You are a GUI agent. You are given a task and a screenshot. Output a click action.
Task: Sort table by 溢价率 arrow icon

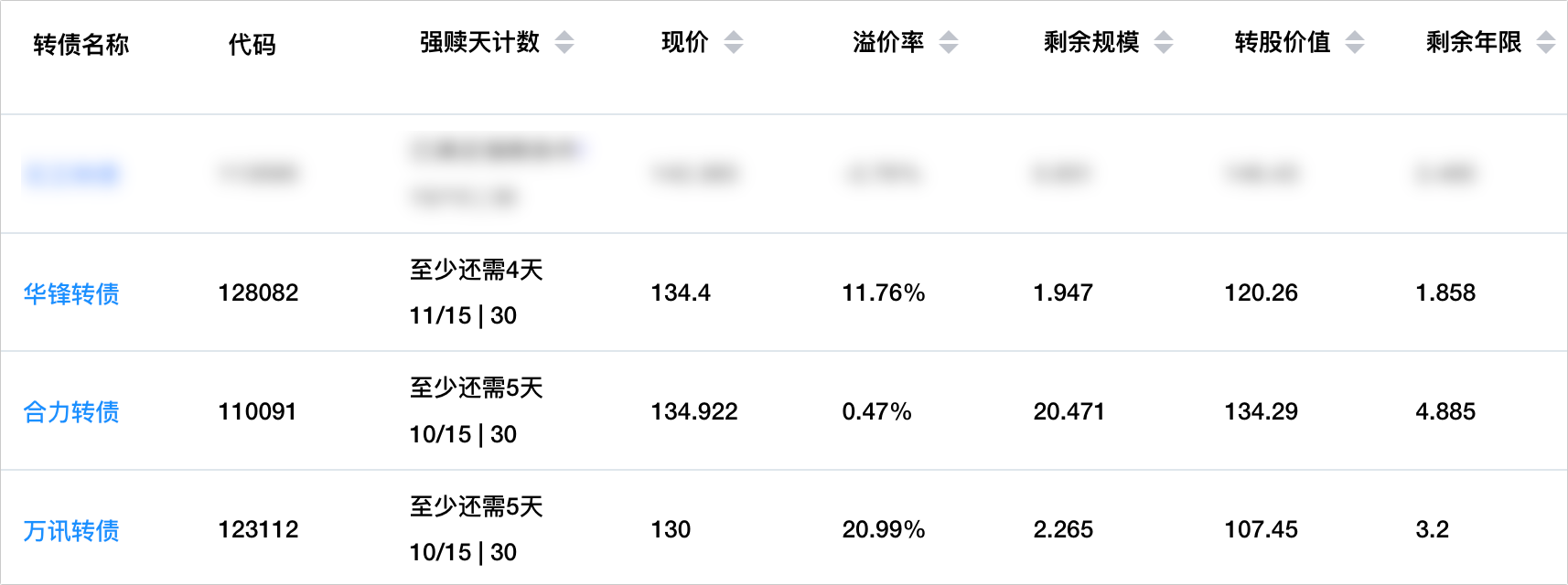click(x=949, y=42)
